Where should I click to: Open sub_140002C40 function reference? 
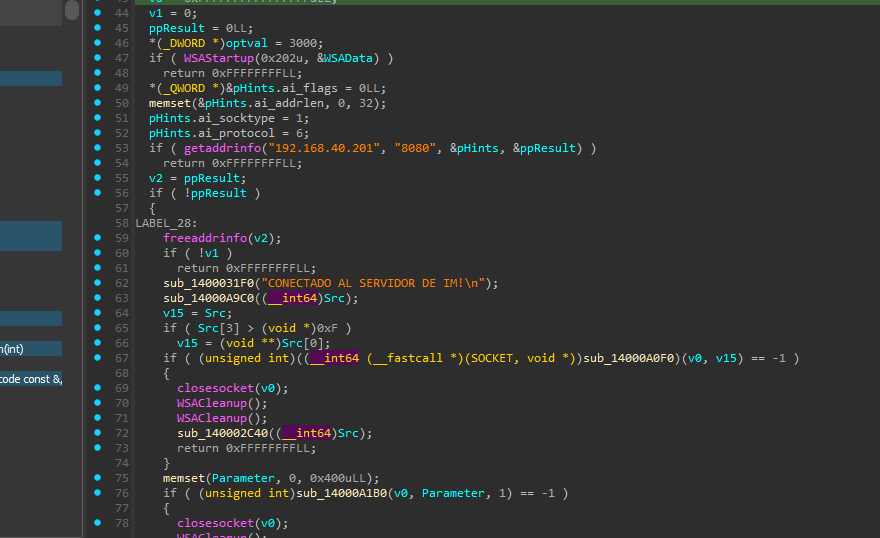(x=223, y=433)
